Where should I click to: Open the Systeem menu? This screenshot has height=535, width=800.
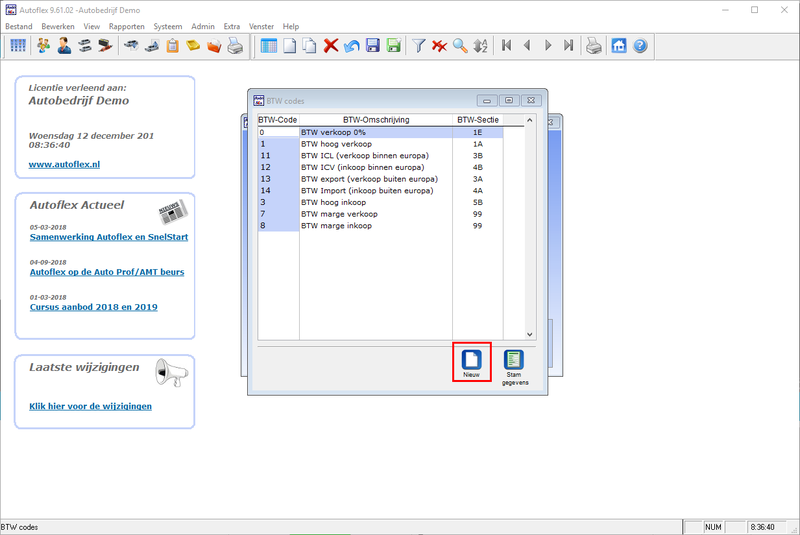coord(168,27)
